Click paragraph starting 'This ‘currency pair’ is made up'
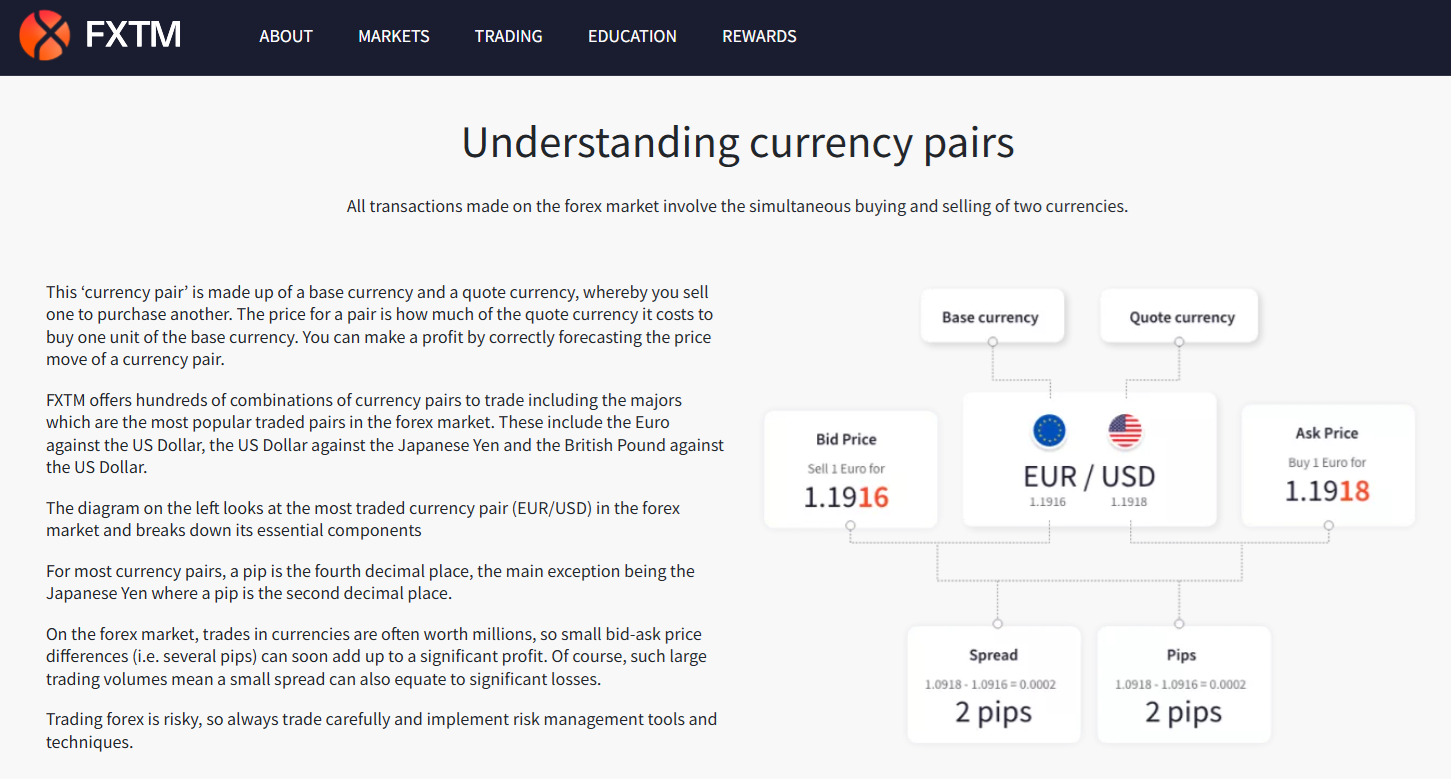This screenshot has height=779, width=1451. pos(379,326)
